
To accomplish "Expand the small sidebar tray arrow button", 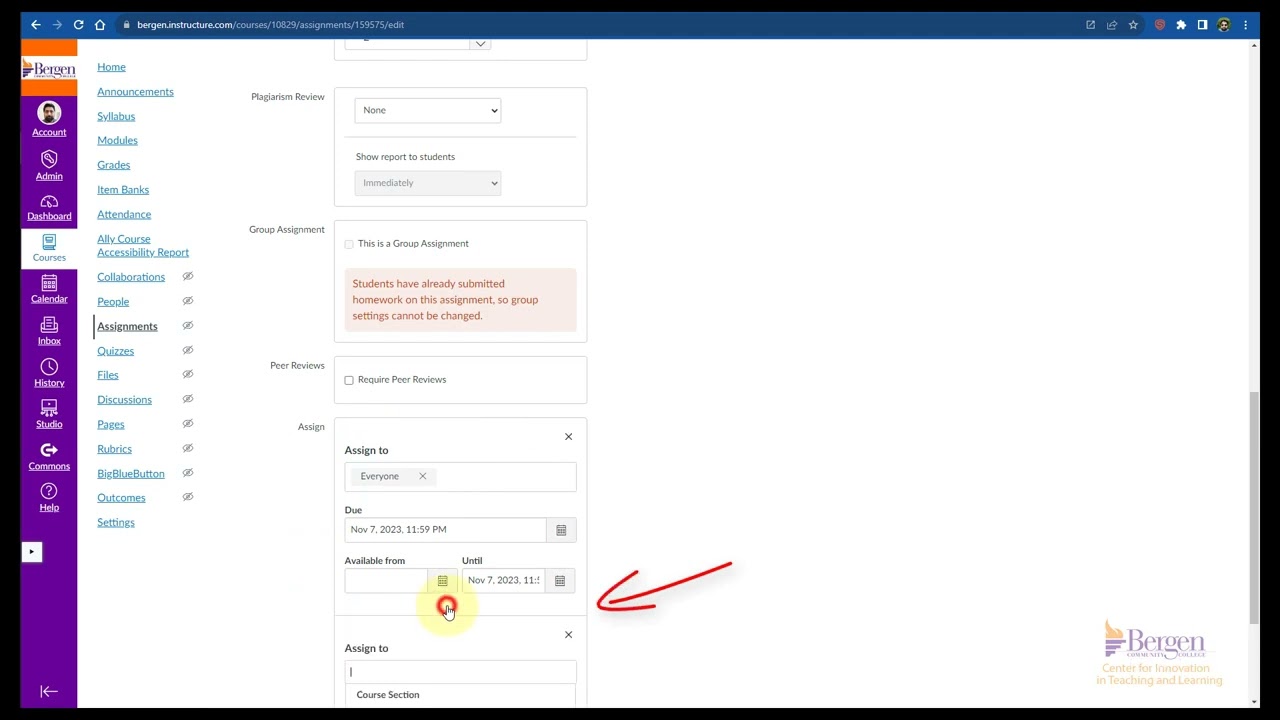I will pos(31,552).
